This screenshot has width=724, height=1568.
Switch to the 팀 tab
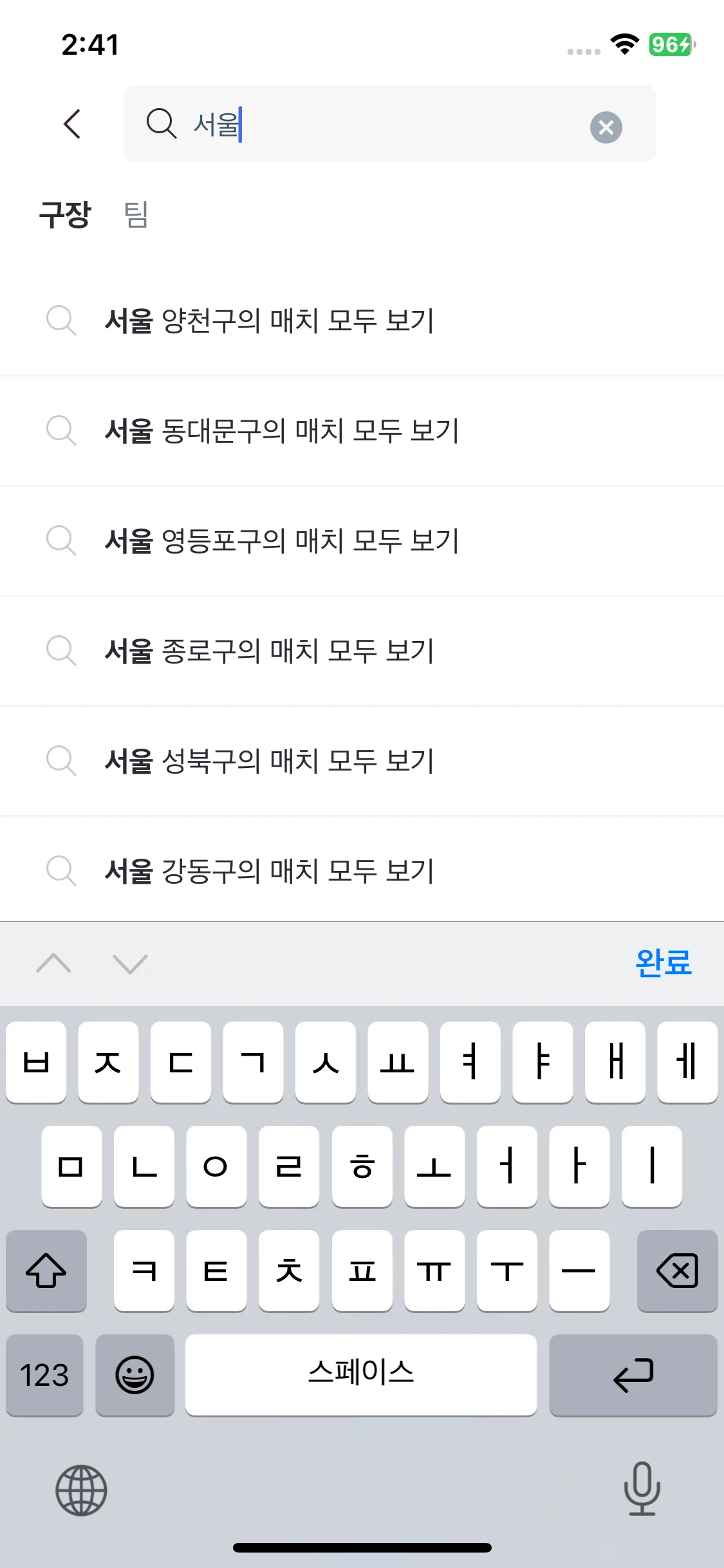click(136, 214)
